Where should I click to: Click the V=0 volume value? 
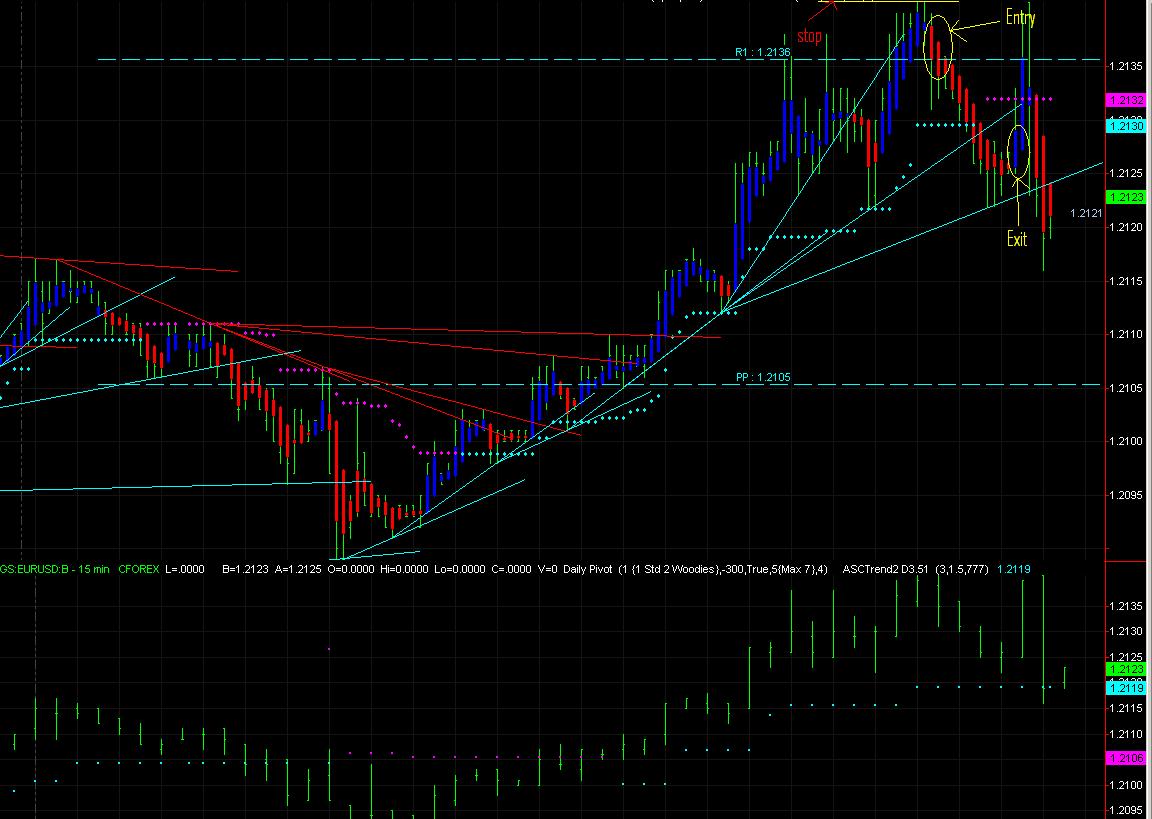(547, 569)
